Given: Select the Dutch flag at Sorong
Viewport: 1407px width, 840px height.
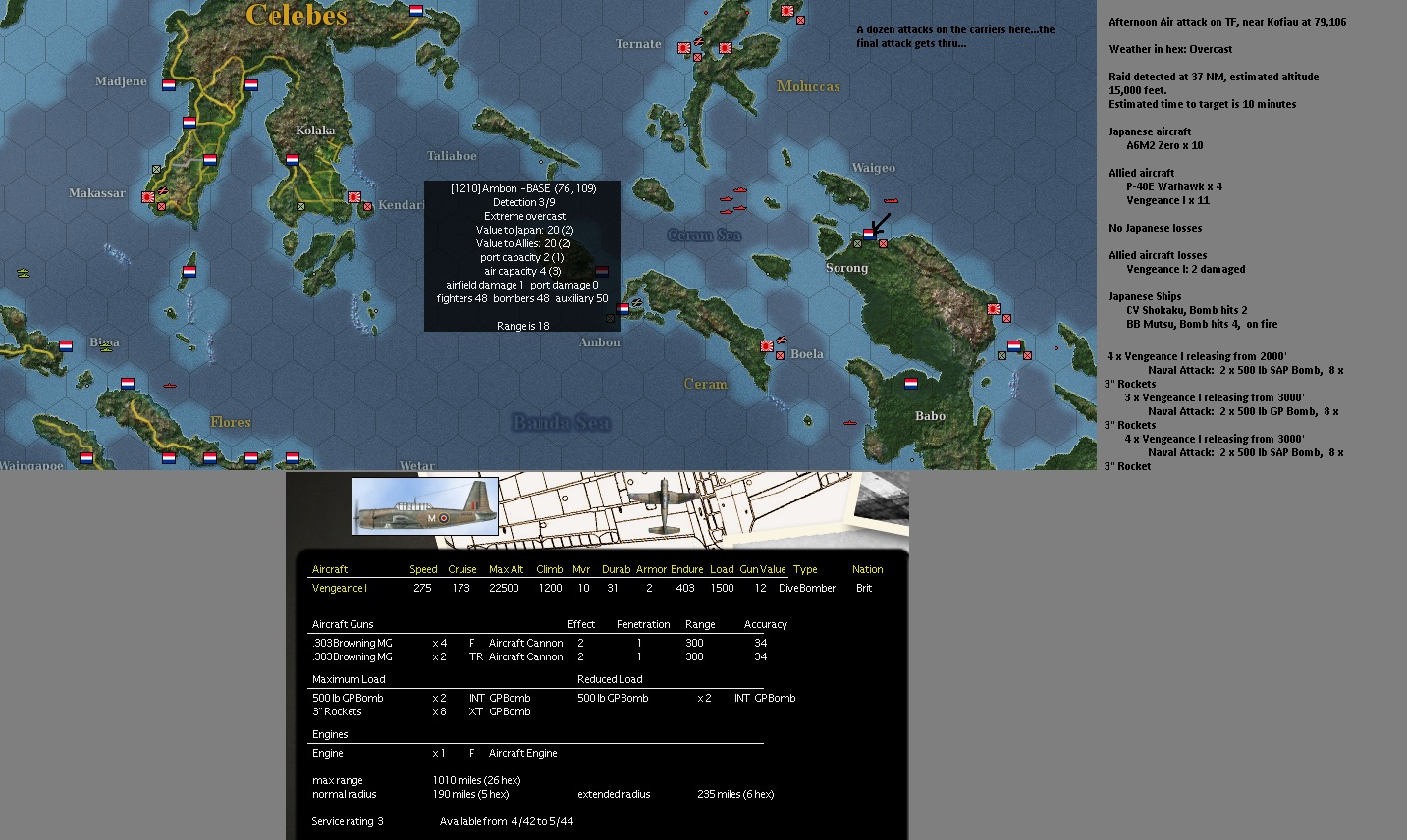Looking at the screenshot, I should click(869, 235).
